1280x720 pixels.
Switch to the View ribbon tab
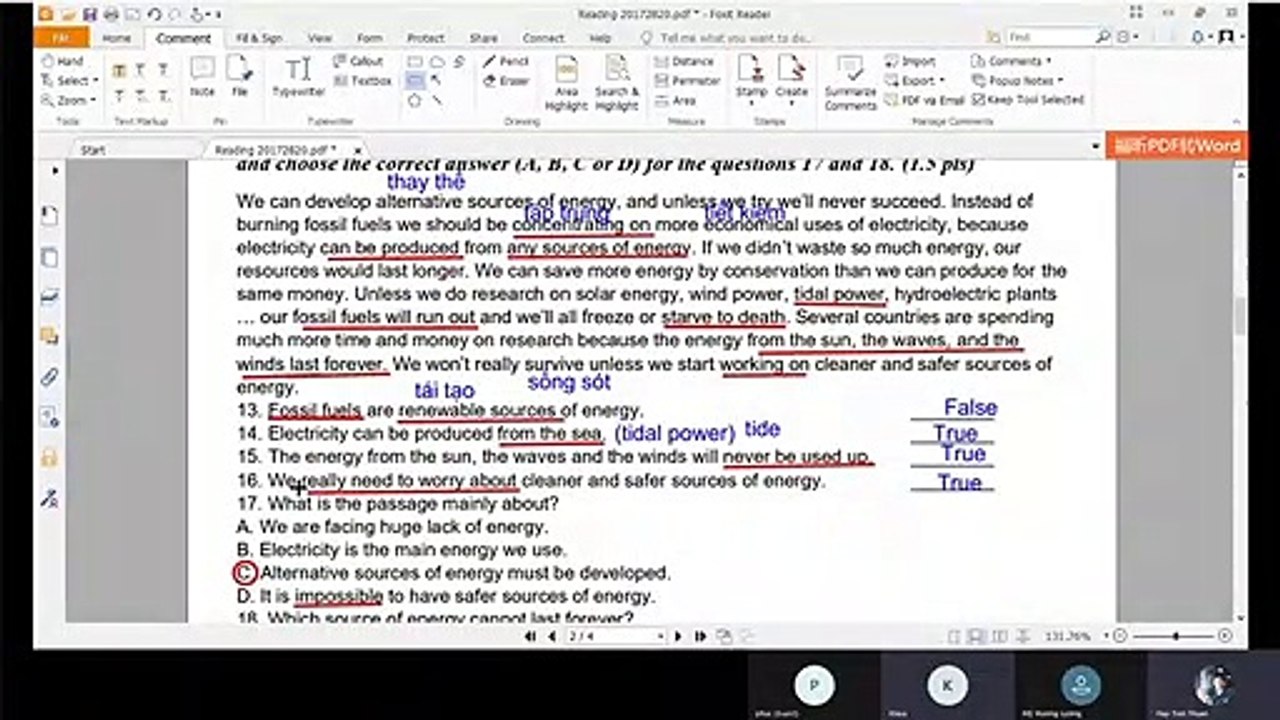tap(320, 38)
